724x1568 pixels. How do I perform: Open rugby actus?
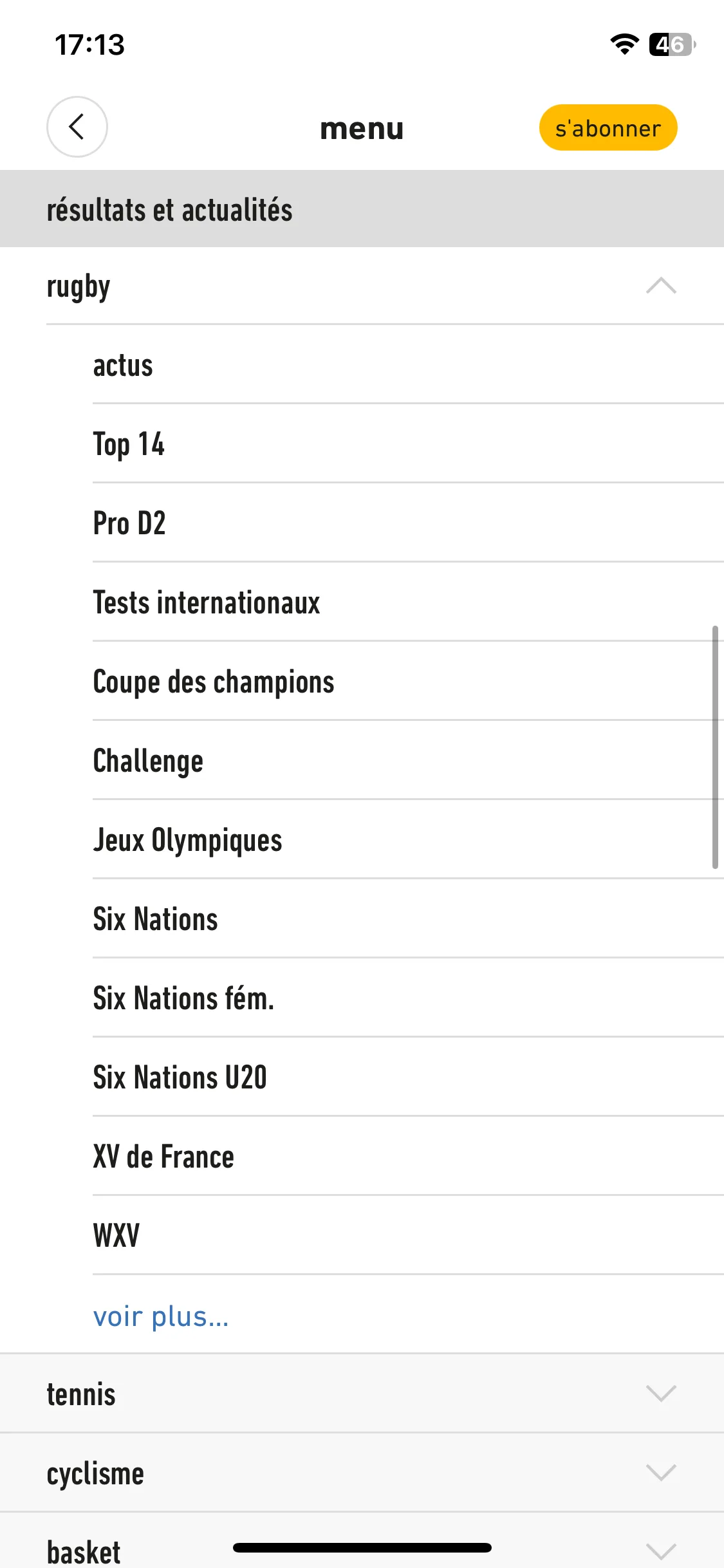[408, 365]
